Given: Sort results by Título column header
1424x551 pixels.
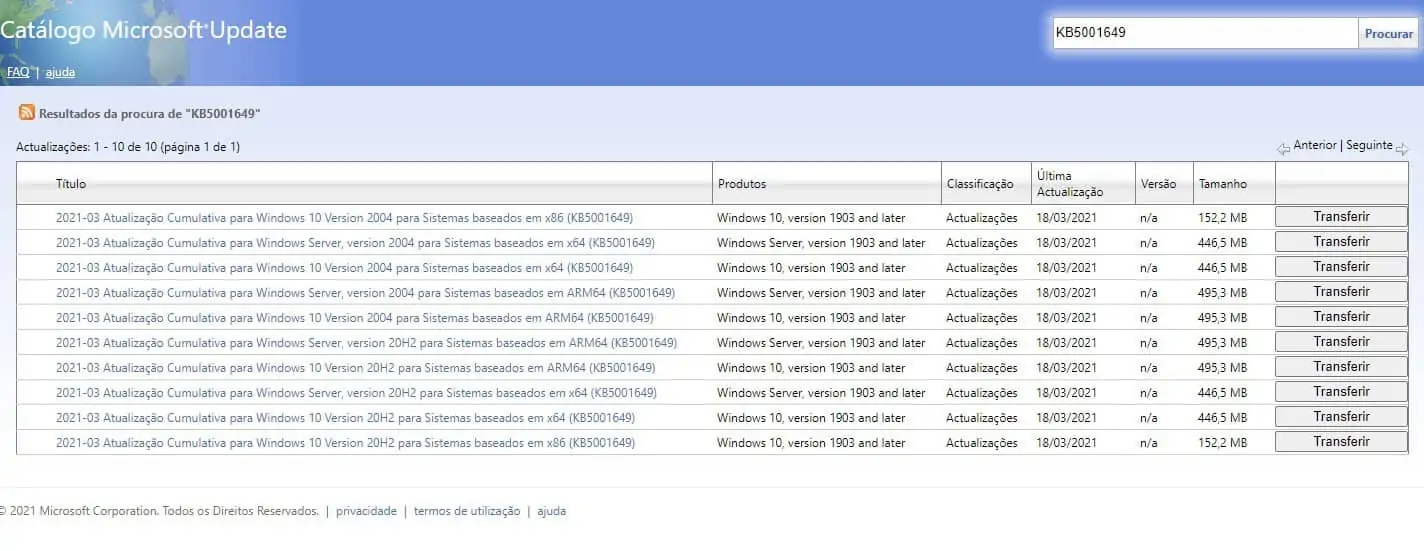Looking at the screenshot, I should click(71, 184).
